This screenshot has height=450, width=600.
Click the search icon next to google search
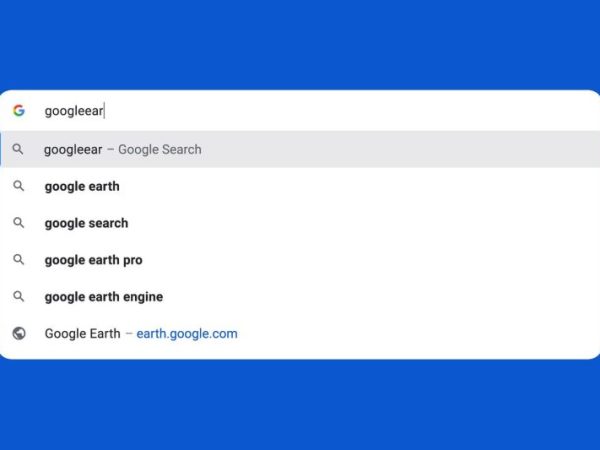coord(19,223)
